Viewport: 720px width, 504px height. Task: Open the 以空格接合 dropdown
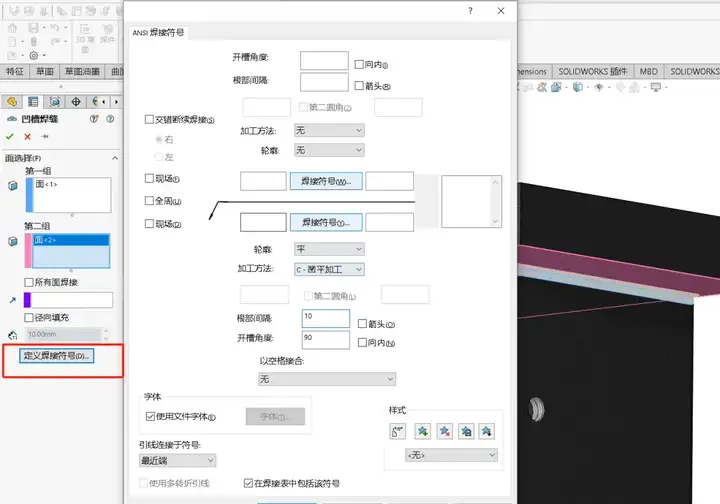(326, 379)
